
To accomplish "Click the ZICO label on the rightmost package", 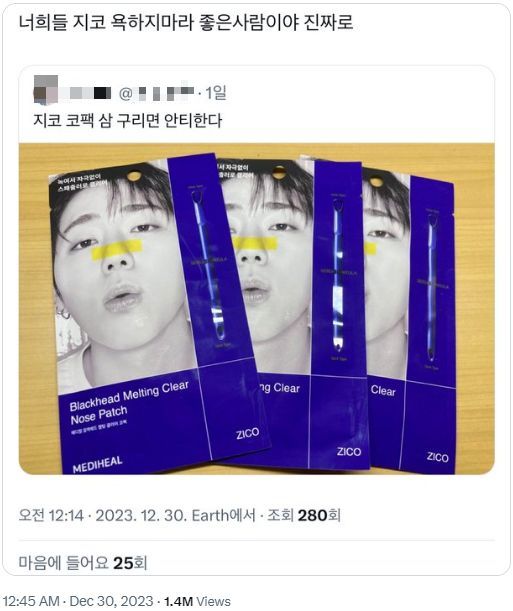I will (437, 457).
